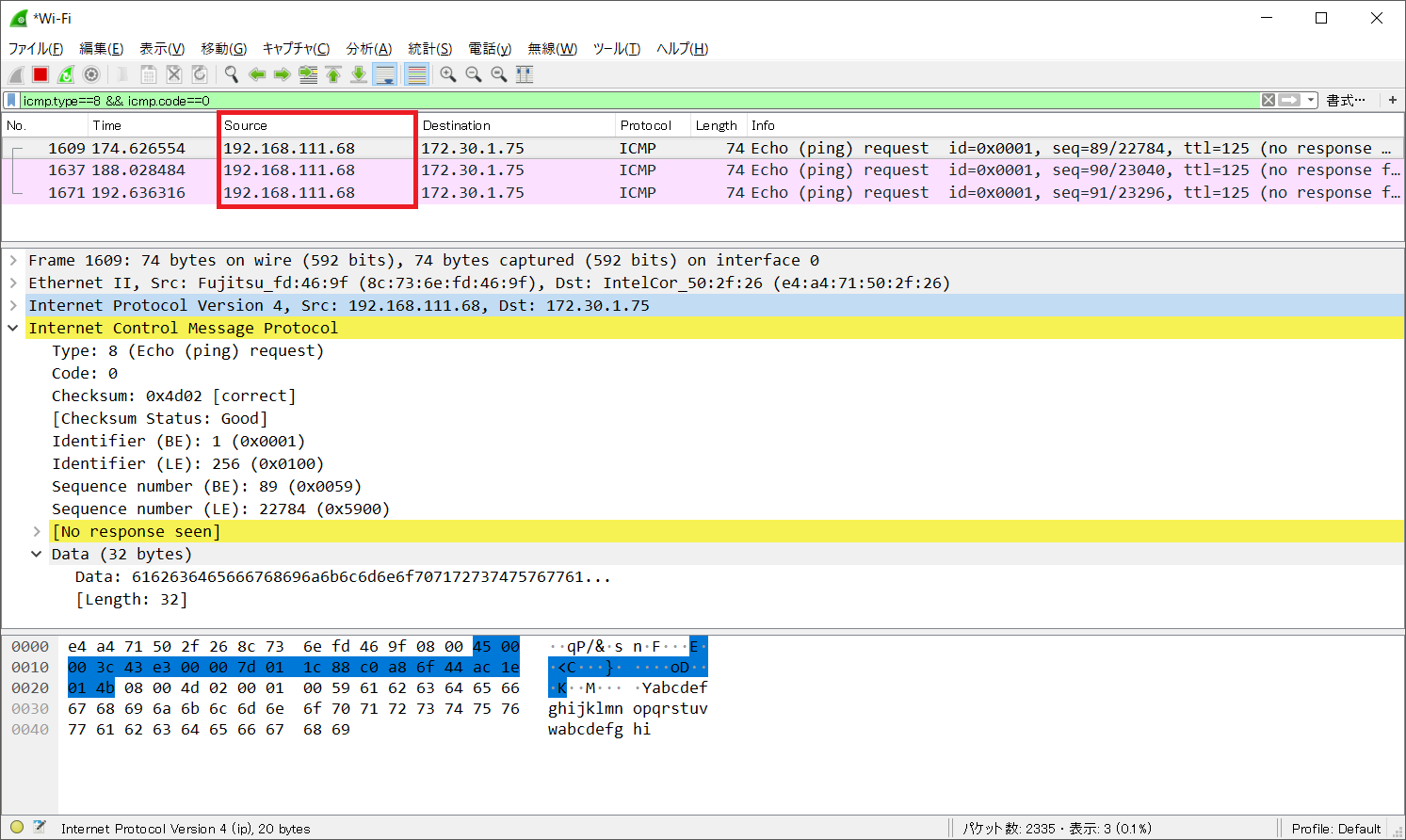Open the ファイル(F) menu
Screen dimensions: 1406x840
pyautogui.click(x=36, y=49)
